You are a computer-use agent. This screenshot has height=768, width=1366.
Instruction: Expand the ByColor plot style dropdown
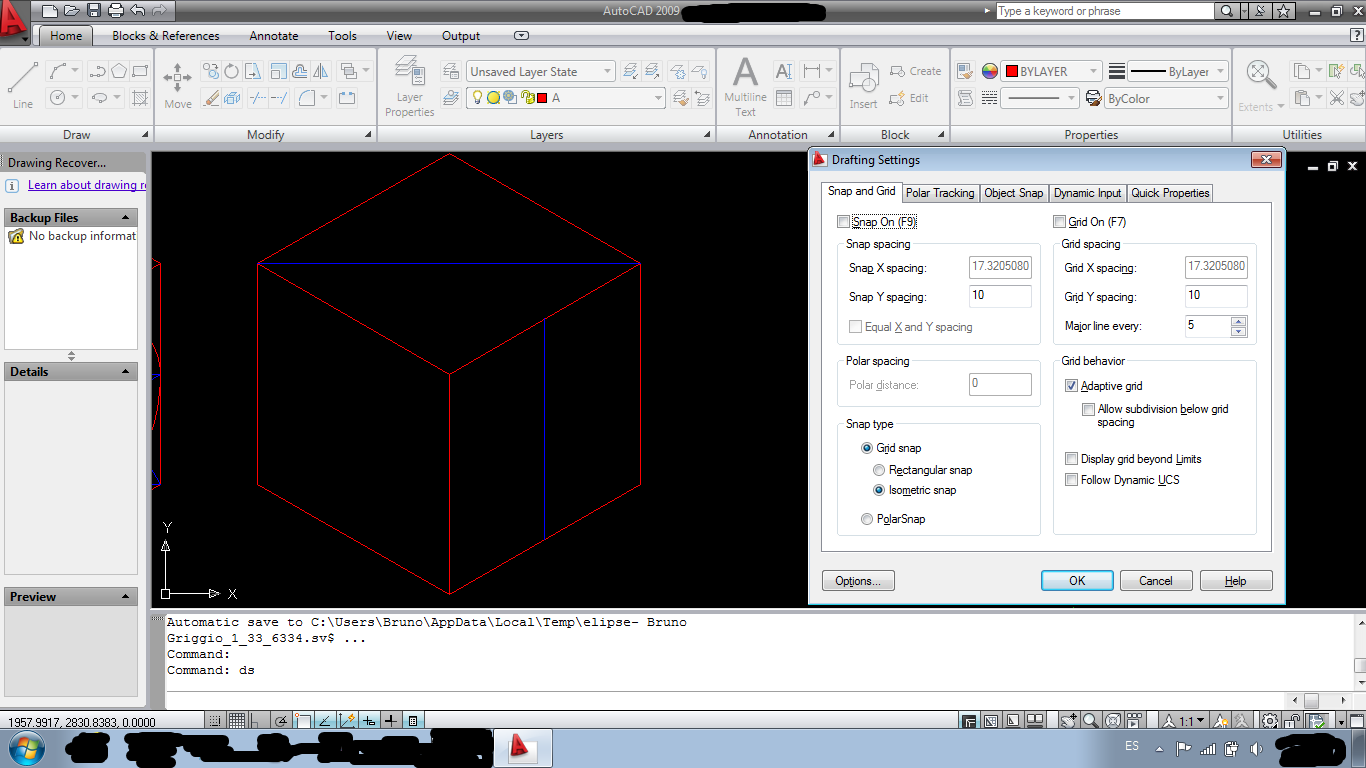pos(1166,99)
